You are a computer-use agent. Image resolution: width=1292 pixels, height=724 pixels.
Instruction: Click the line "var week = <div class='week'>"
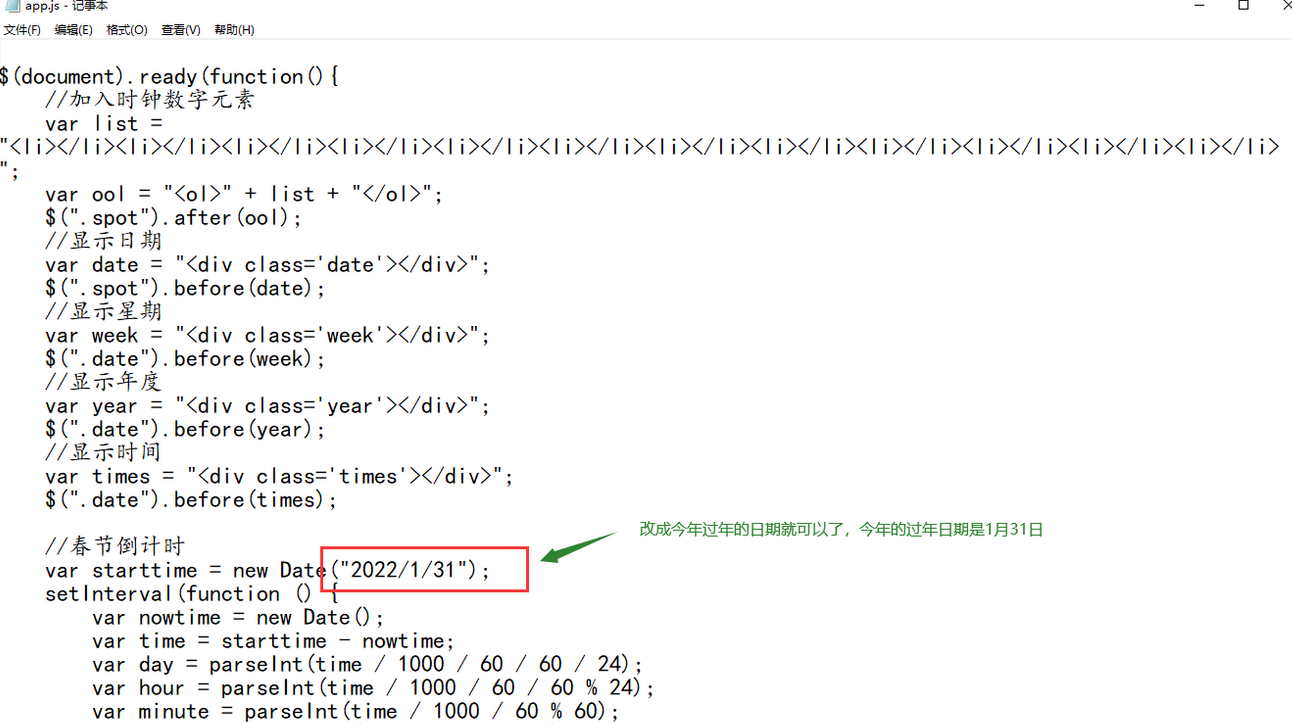pyautogui.click(x=268, y=336)
